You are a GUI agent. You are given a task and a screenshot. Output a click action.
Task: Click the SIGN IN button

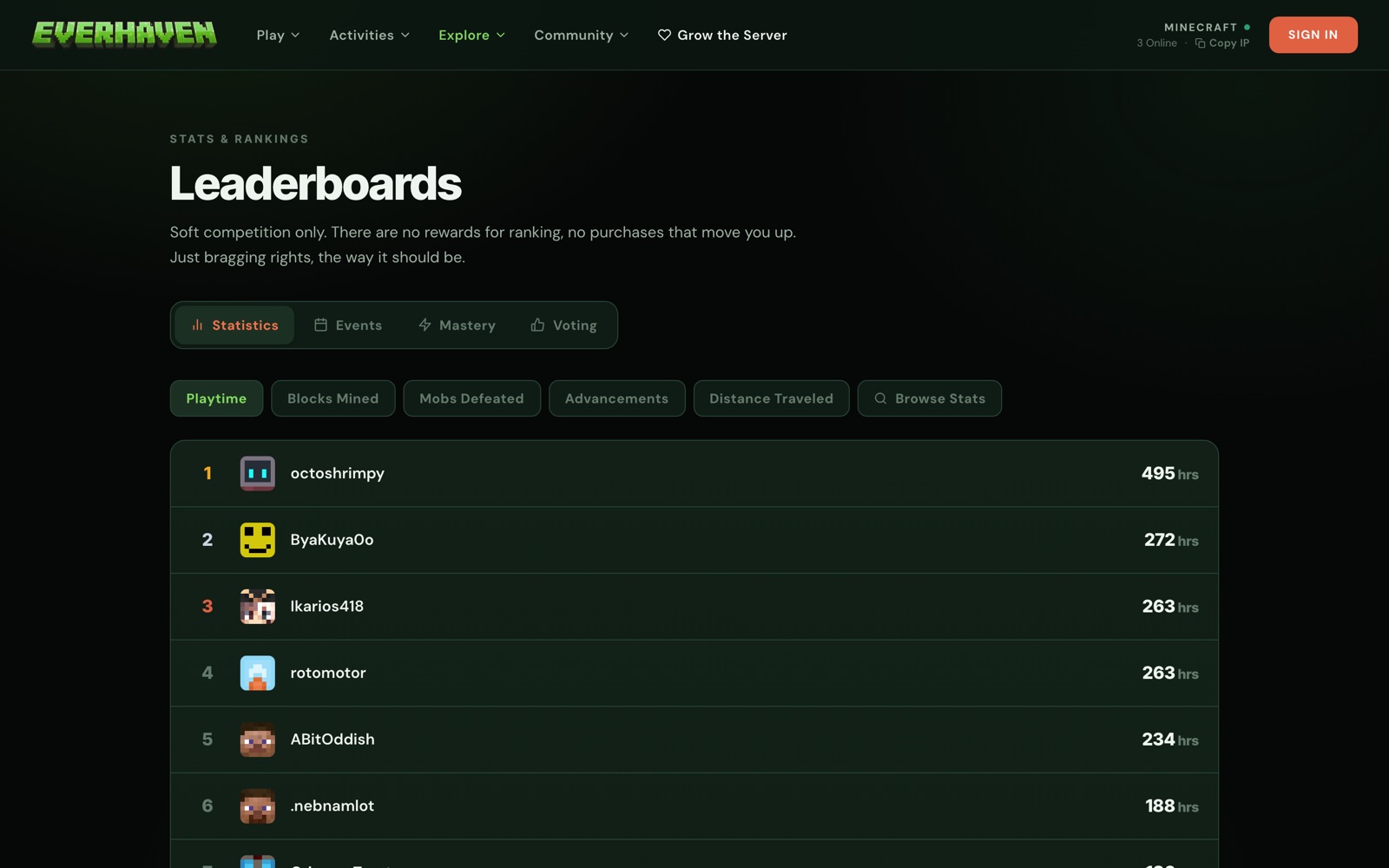[1313, 35]
